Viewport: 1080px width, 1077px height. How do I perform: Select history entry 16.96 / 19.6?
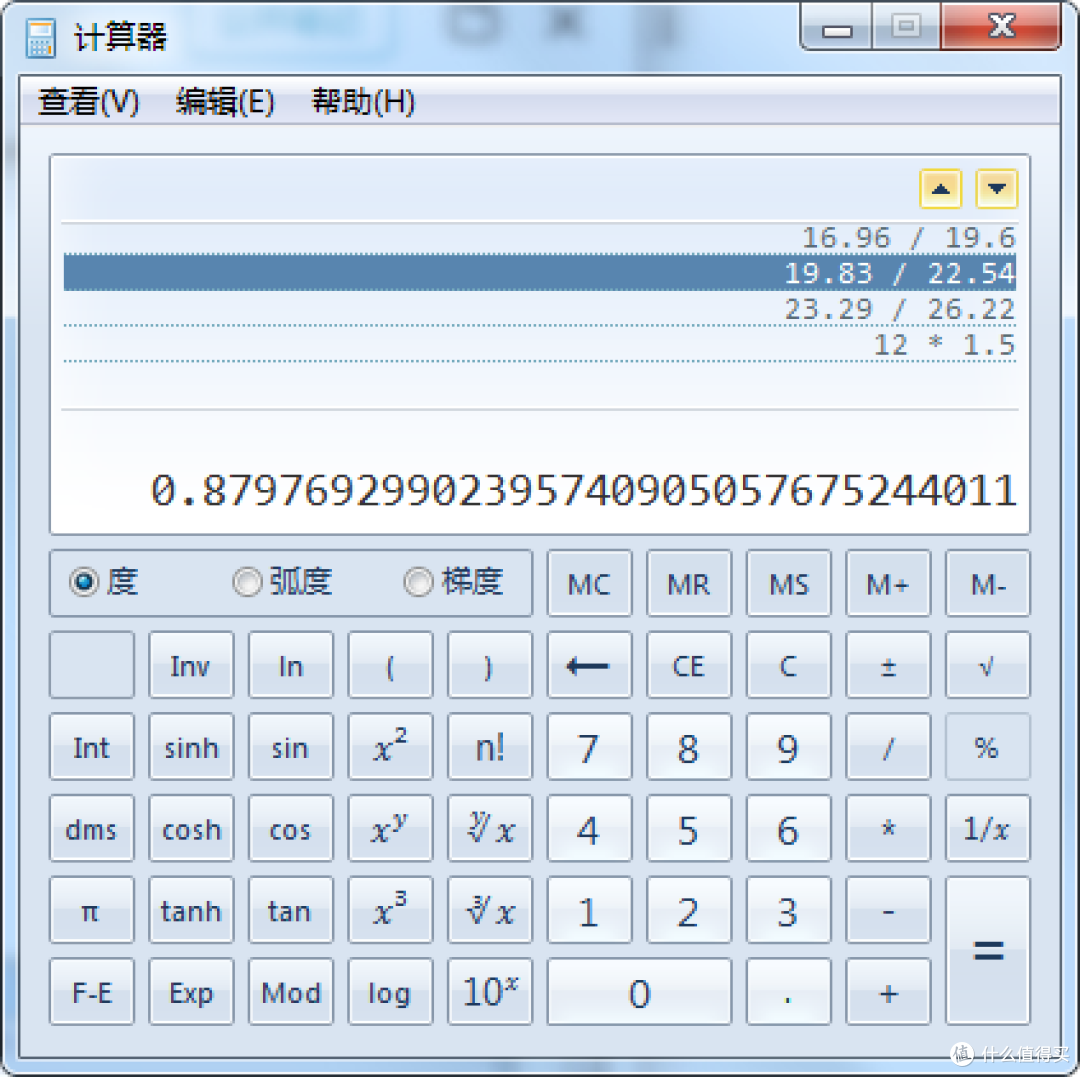pyautogui.click(x=540, y=238)
